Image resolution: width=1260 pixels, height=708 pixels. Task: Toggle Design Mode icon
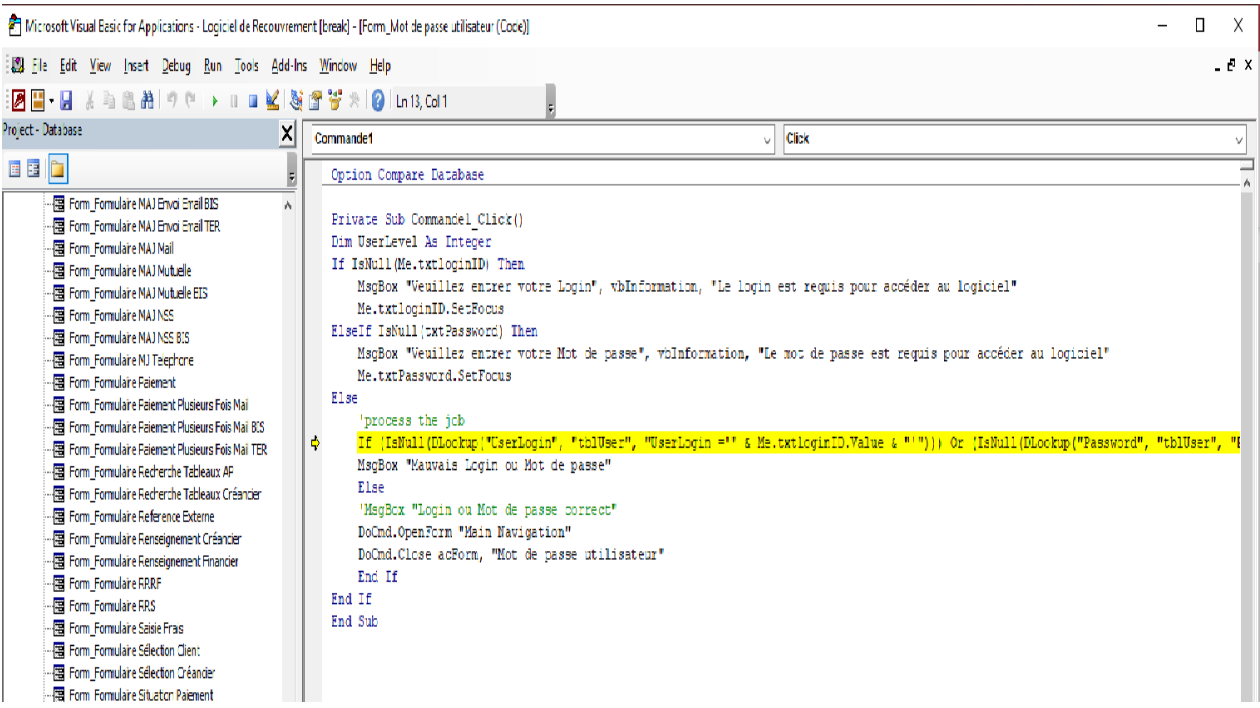(273, 101)
